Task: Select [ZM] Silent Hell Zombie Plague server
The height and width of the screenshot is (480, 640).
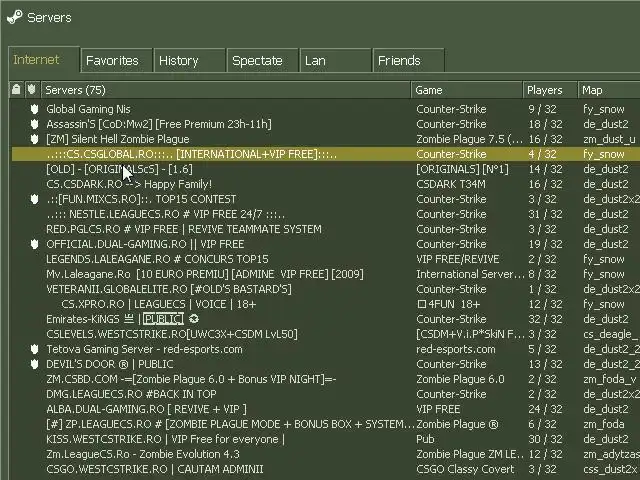Action: (326, 139)
